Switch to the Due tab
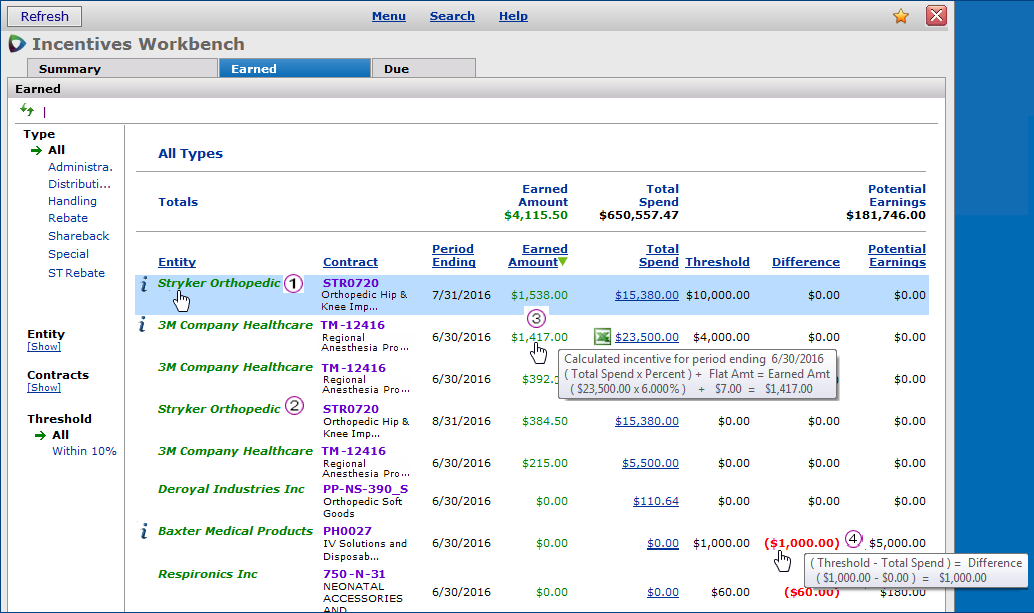This screenshot has height=613, width=1034. 396,69
